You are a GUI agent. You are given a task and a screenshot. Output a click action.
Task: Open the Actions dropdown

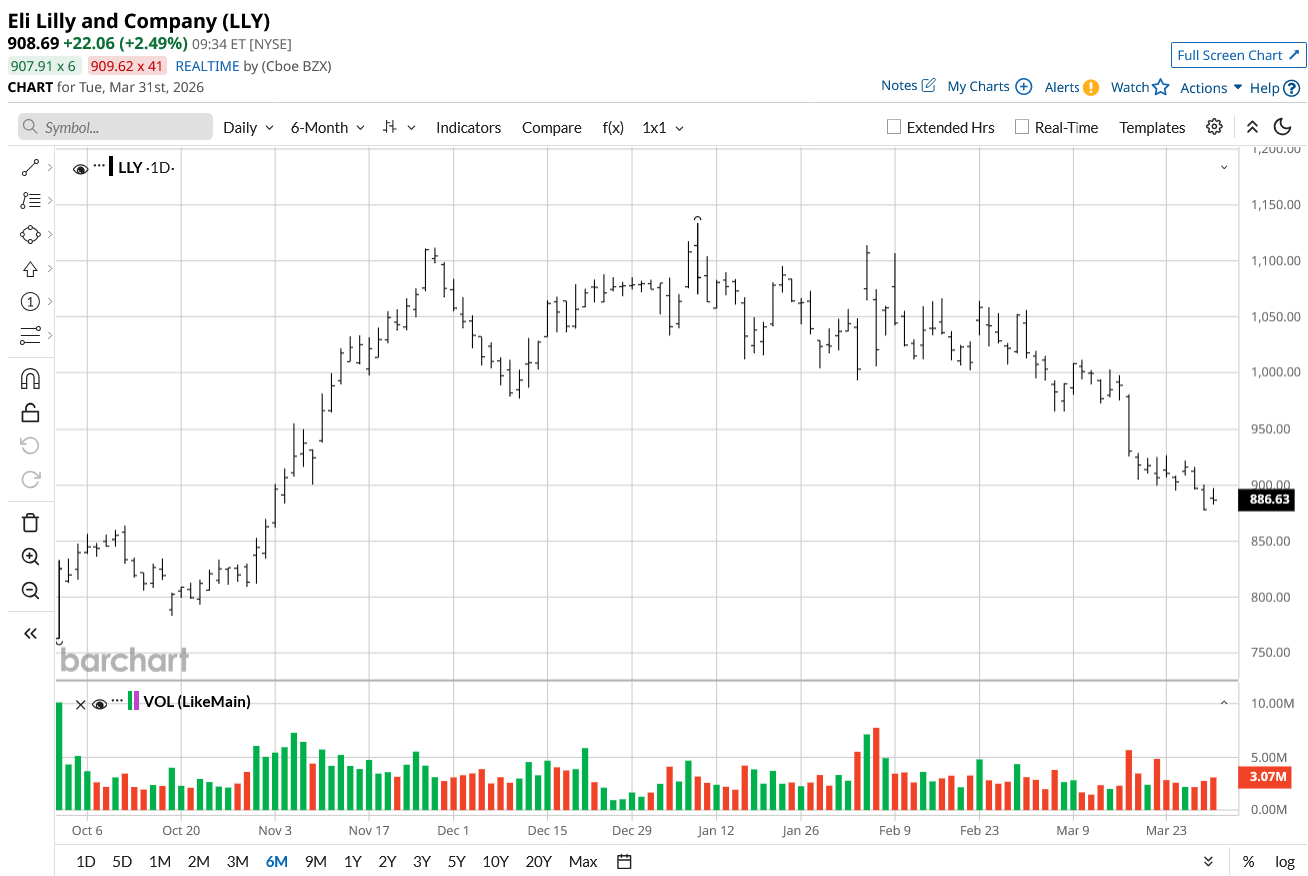coord(1211,88)
